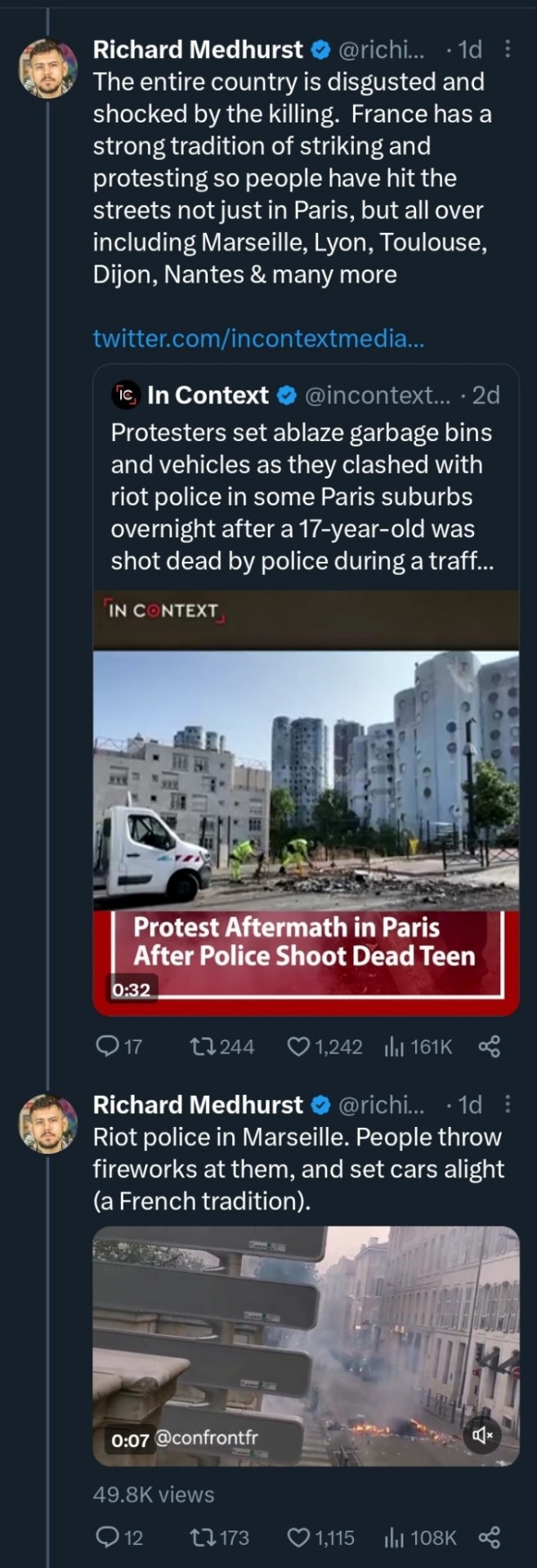This screenshot has height=1568, width=537.
Task: Reply to the Marseille riot police tweet
Action: [107, 1538]
